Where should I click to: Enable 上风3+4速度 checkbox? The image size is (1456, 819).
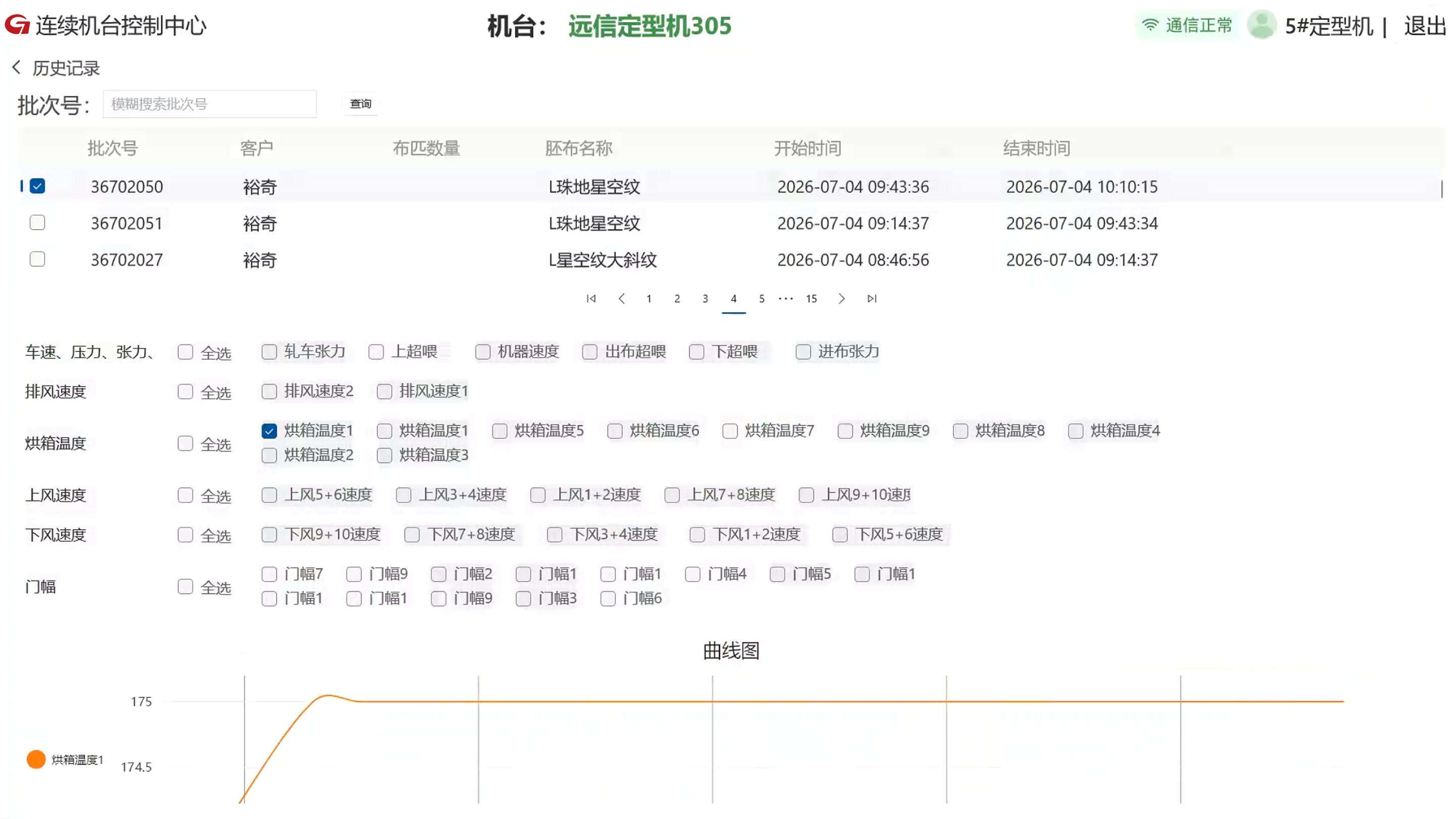tap(404, 495)
